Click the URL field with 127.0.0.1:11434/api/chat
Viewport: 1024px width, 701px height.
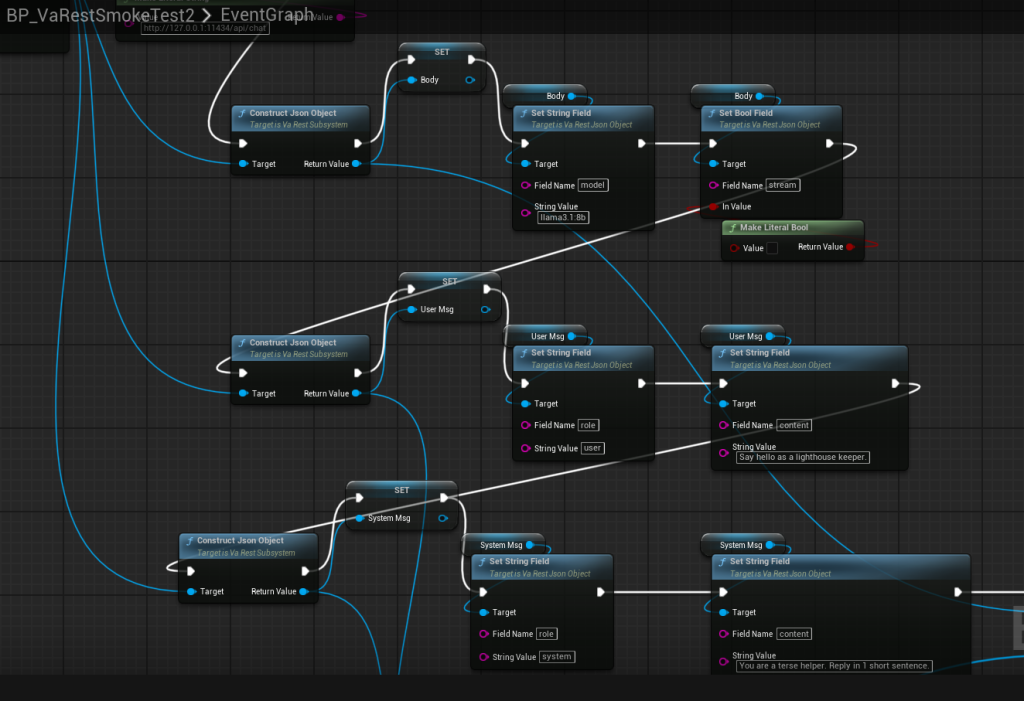click(x=207, y=28)
